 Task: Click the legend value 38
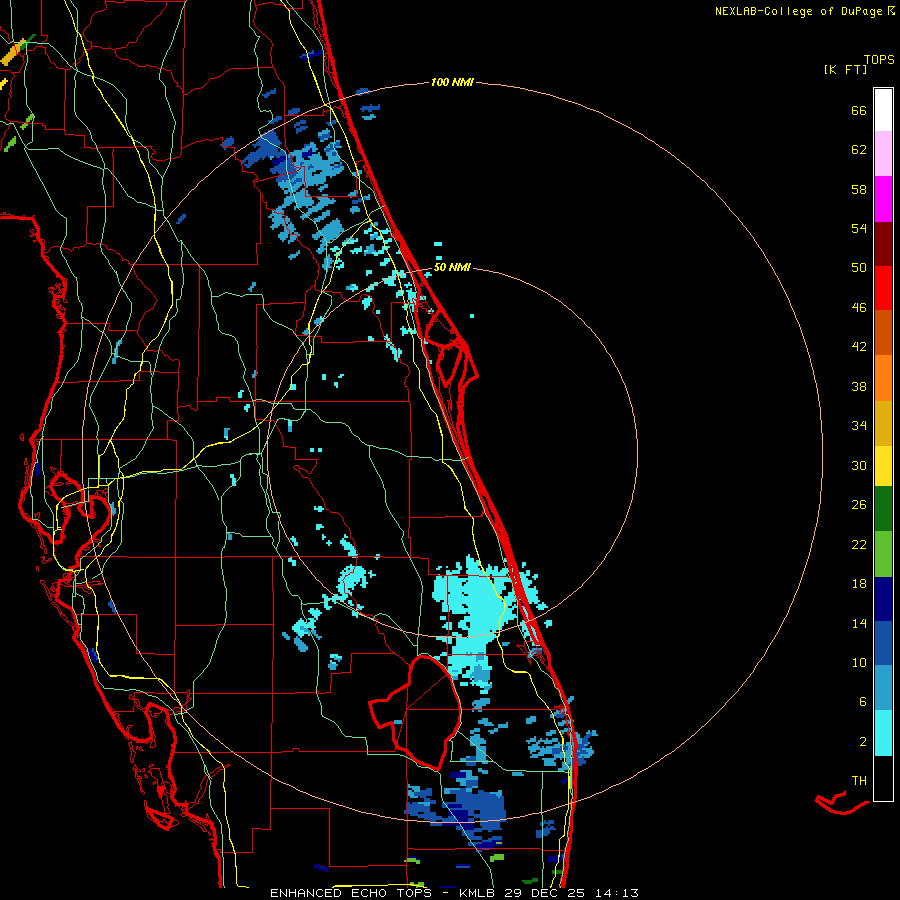(859, 386)
